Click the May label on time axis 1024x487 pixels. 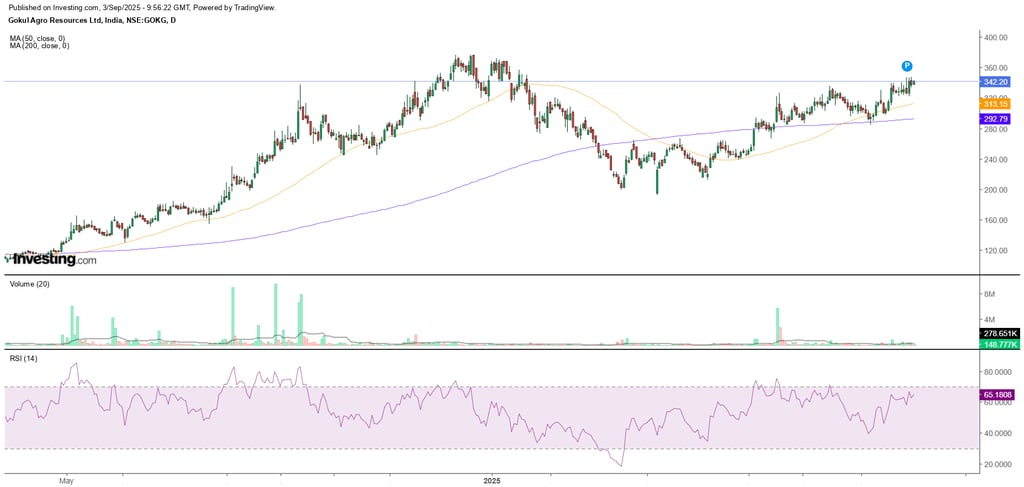65,481
